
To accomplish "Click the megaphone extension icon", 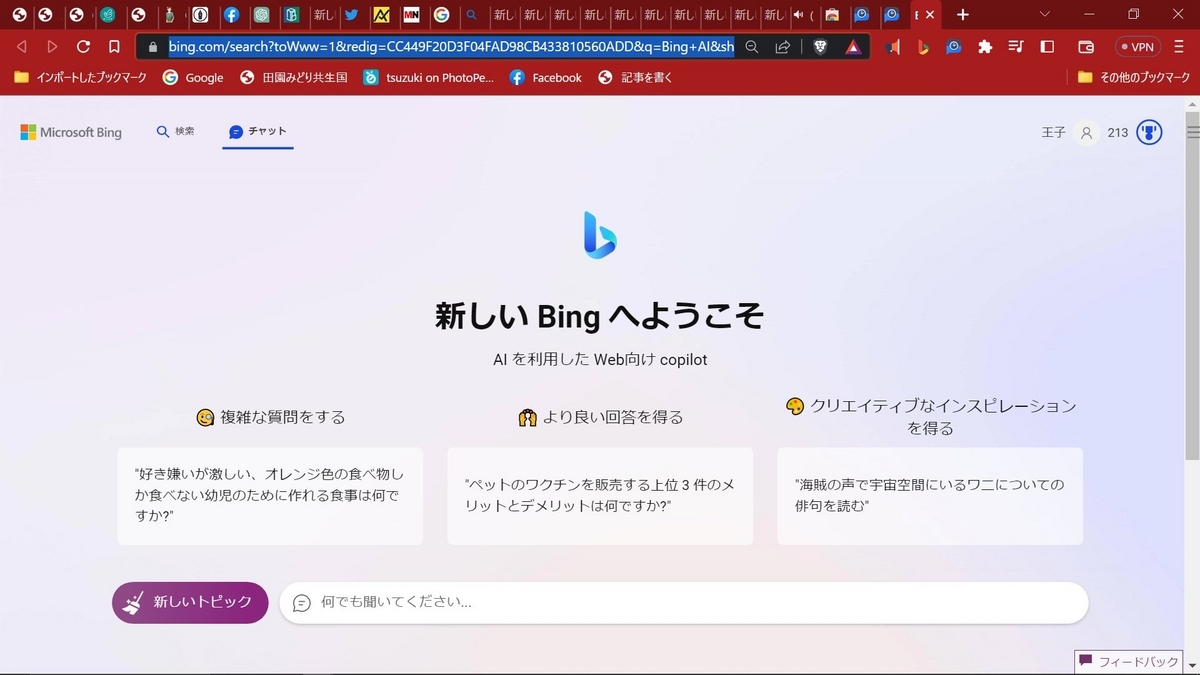I will click(x=893, y=47).
